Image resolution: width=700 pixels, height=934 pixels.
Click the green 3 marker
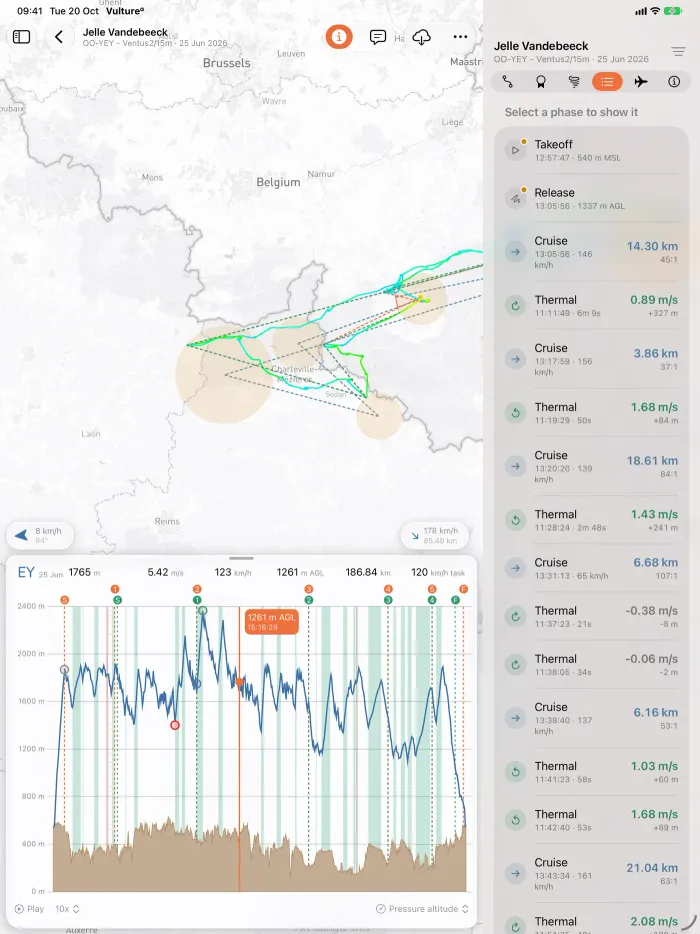[388, 600]
